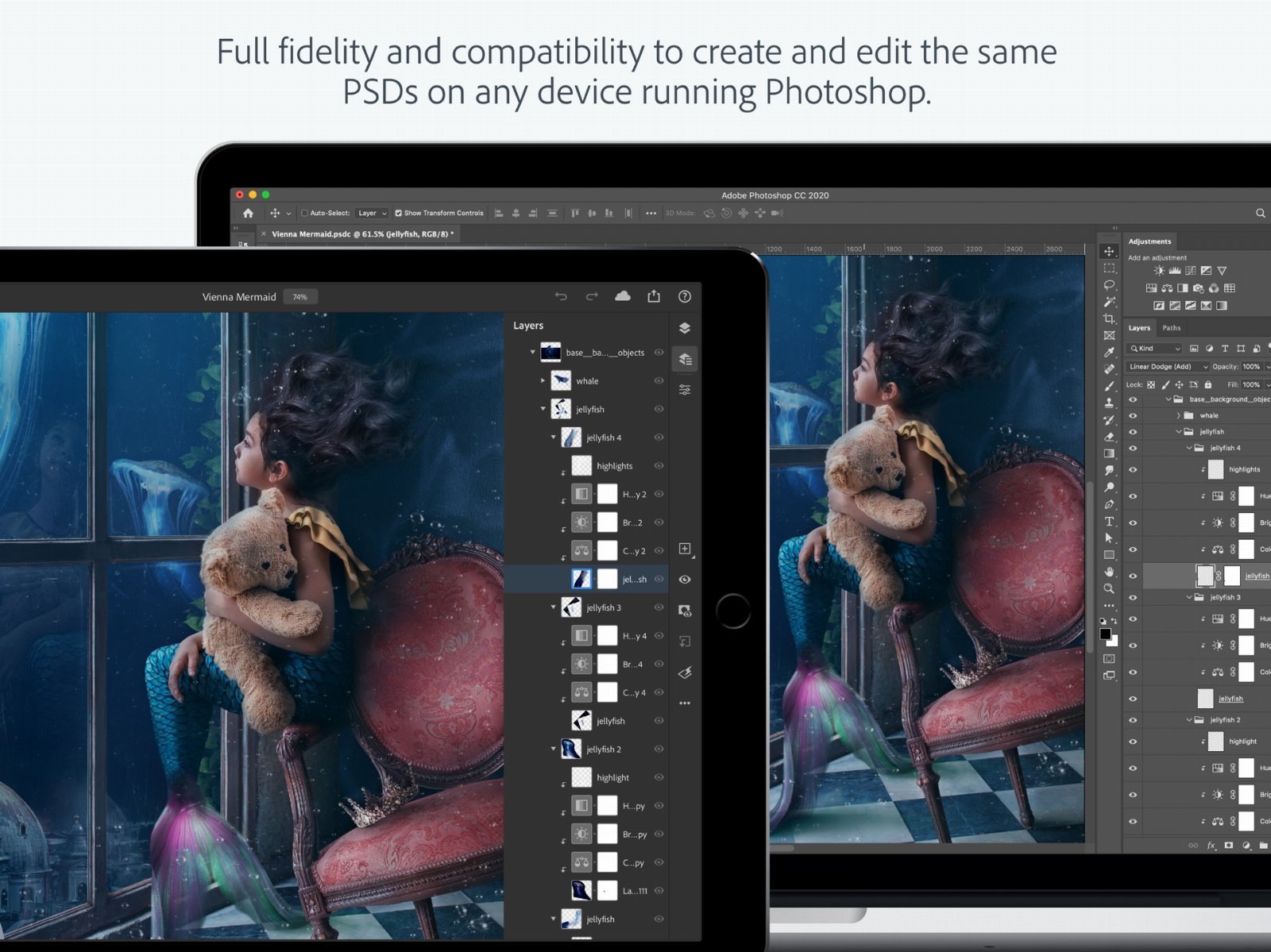Click the add layer plus icon on iPad

(685, 549)
